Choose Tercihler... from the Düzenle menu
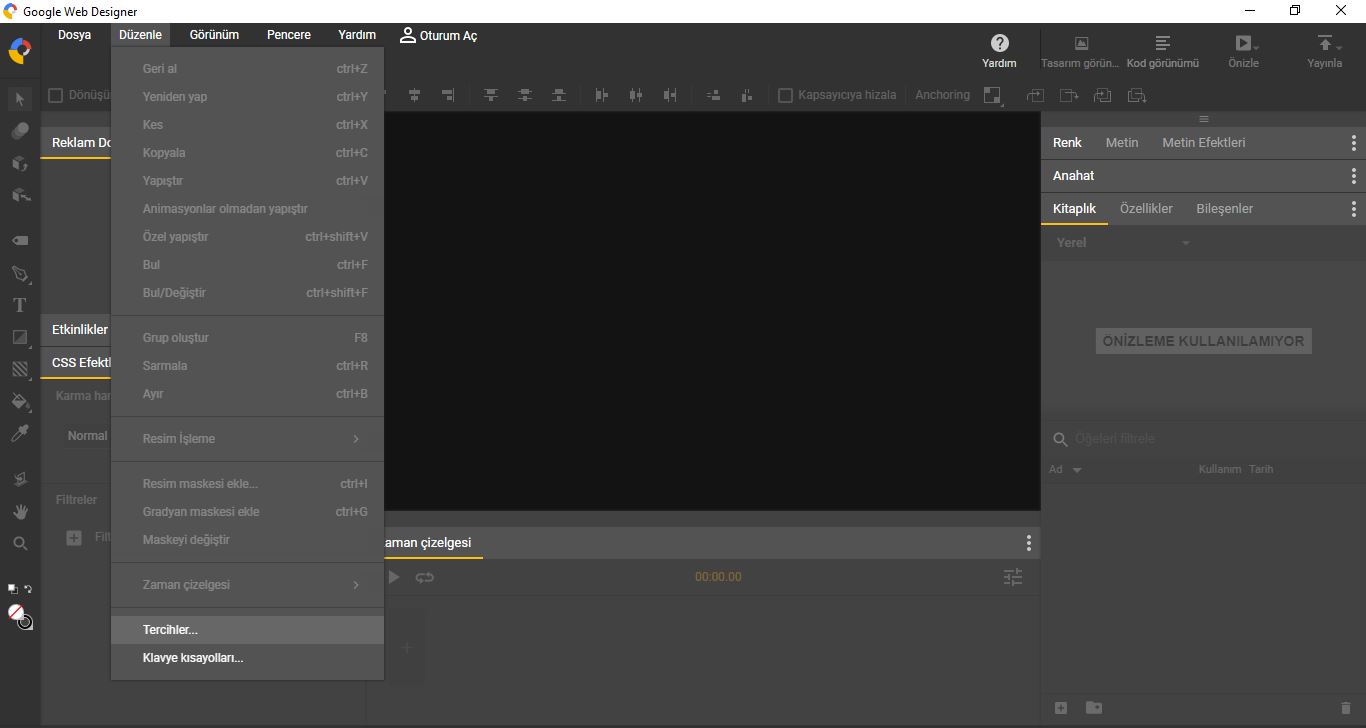Screen dimensions: 1366x728 248,630
